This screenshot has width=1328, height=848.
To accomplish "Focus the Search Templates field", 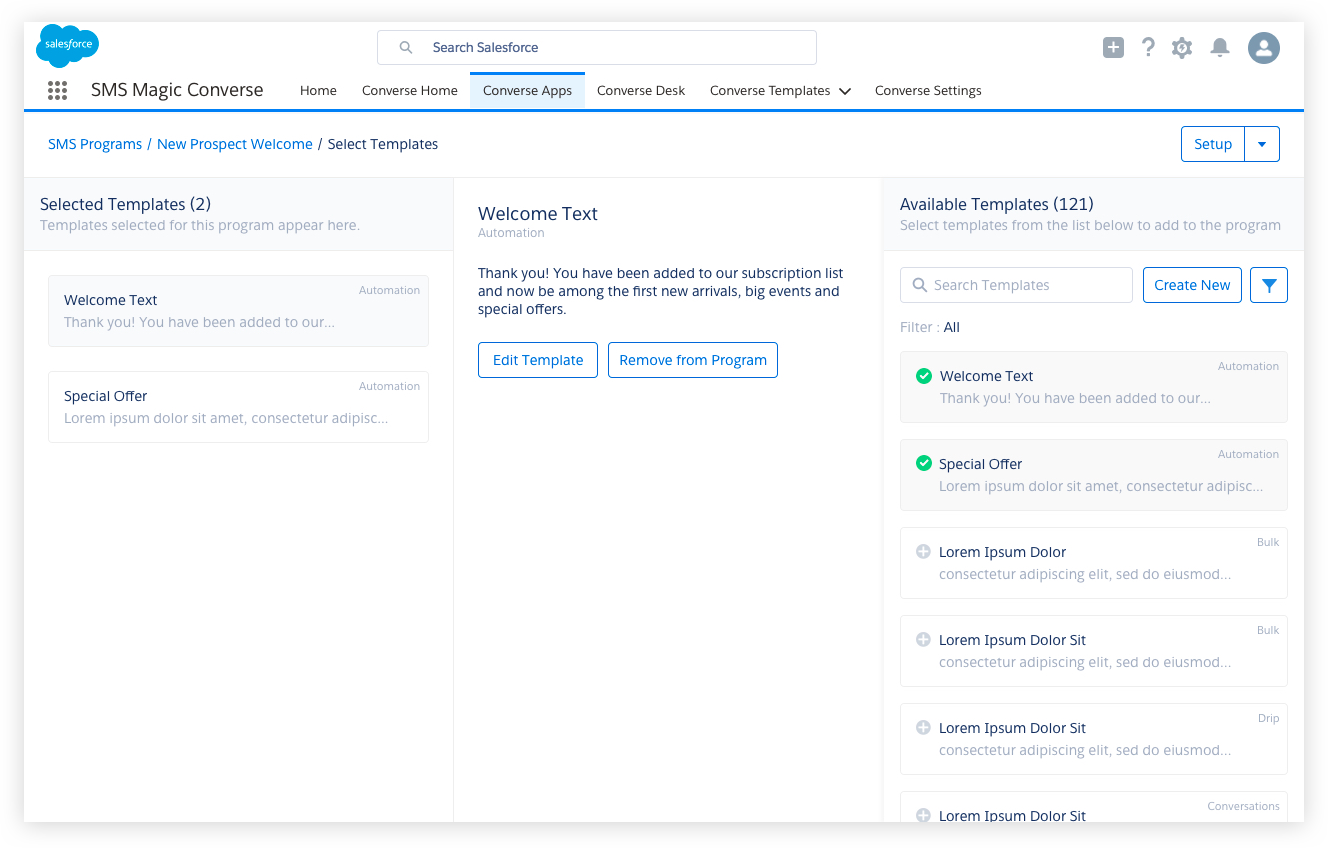I will tap(1016, 285).
